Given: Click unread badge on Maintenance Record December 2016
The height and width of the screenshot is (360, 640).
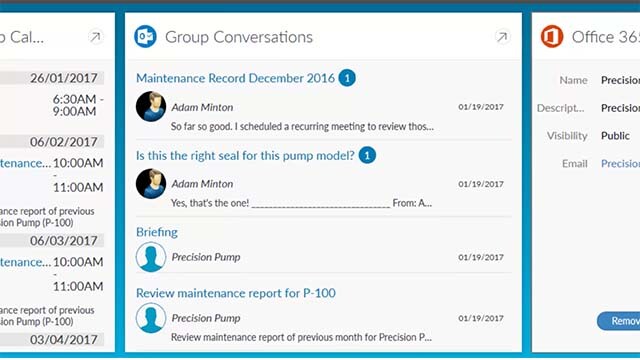Looking at the screenshot, I should (x=347, y=78).
